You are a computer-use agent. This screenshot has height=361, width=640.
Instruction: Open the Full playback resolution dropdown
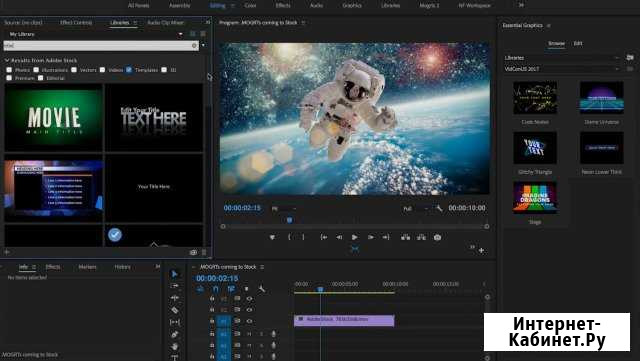[416, 209]
